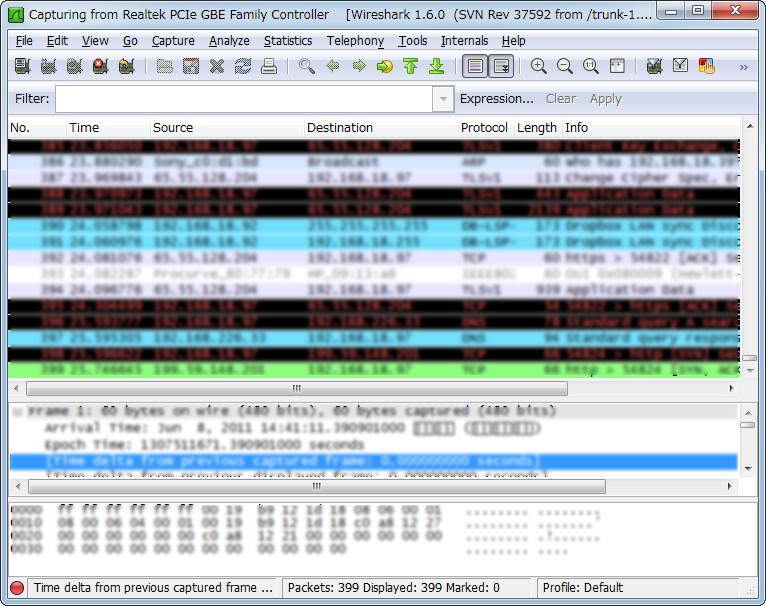Image resolution: width=766 pixels, height=606 pixels.
Task: Toggle packet list colorization
Action: (475, 66)
